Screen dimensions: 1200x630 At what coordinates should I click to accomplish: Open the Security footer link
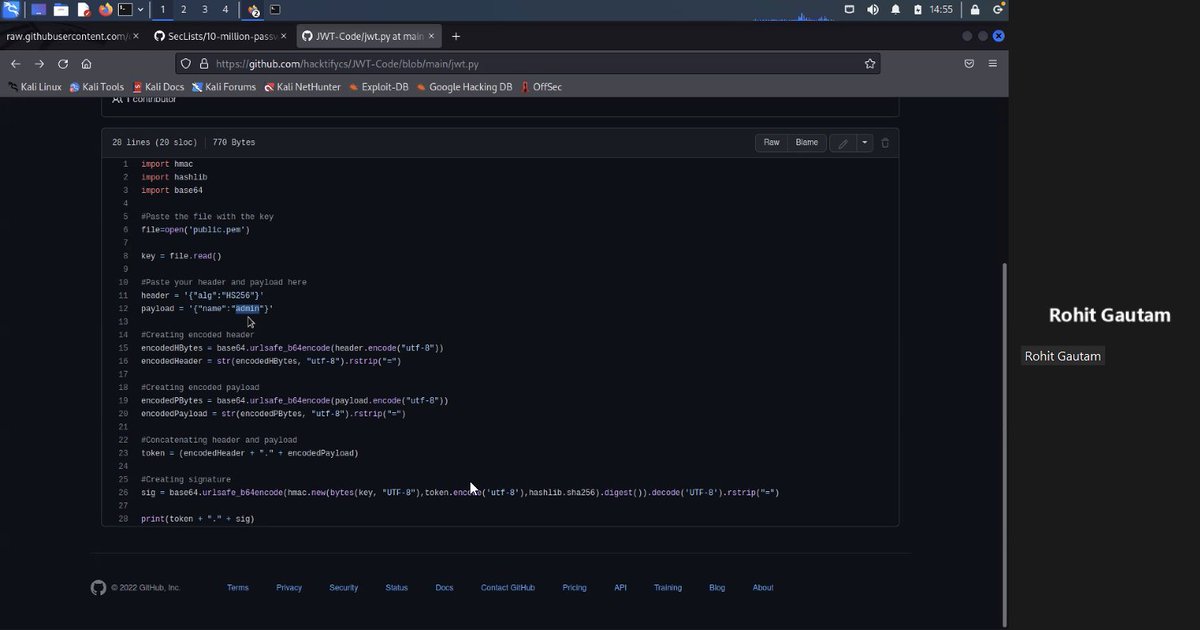[x=343, y=588]
